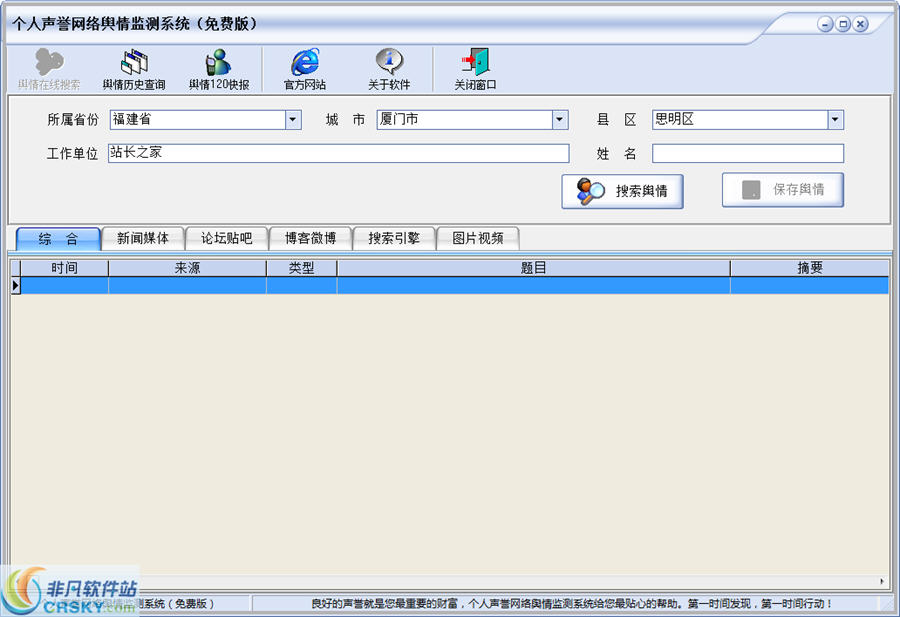Viewport: 900px width, 617px height.
Task: Click the 摘要 column header
Action: [x=809, y=268]
